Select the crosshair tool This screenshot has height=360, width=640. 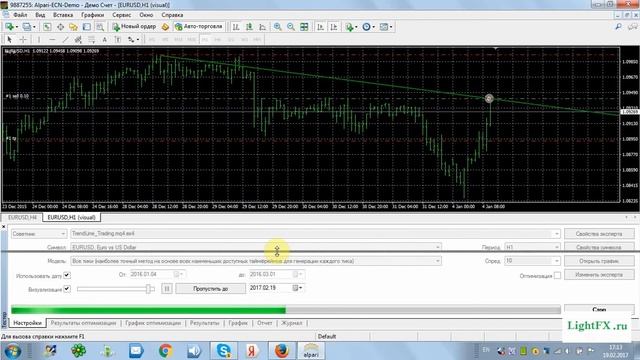(x=23, y=39)
